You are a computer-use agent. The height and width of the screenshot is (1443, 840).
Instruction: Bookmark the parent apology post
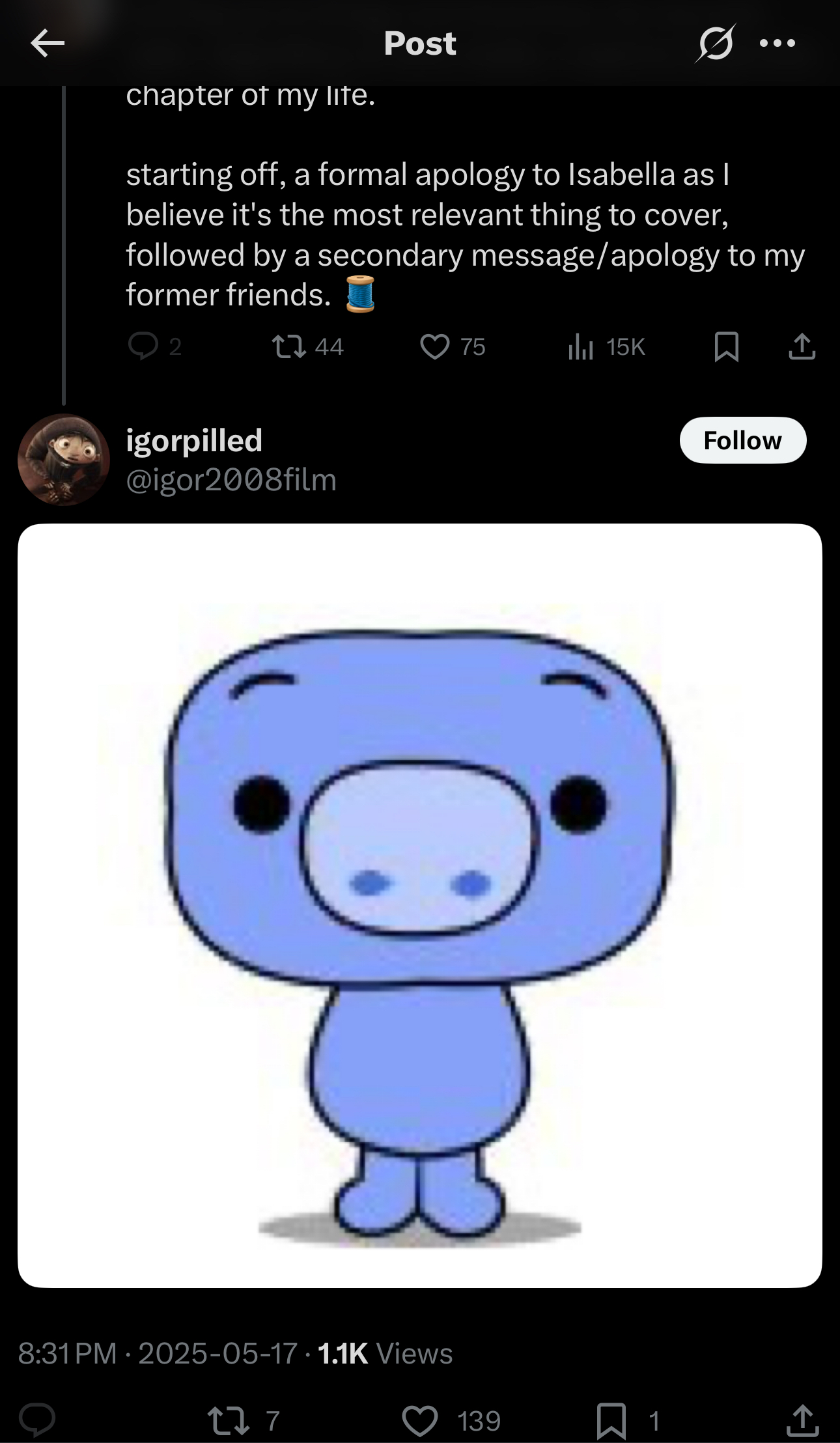tap(726, 346)
